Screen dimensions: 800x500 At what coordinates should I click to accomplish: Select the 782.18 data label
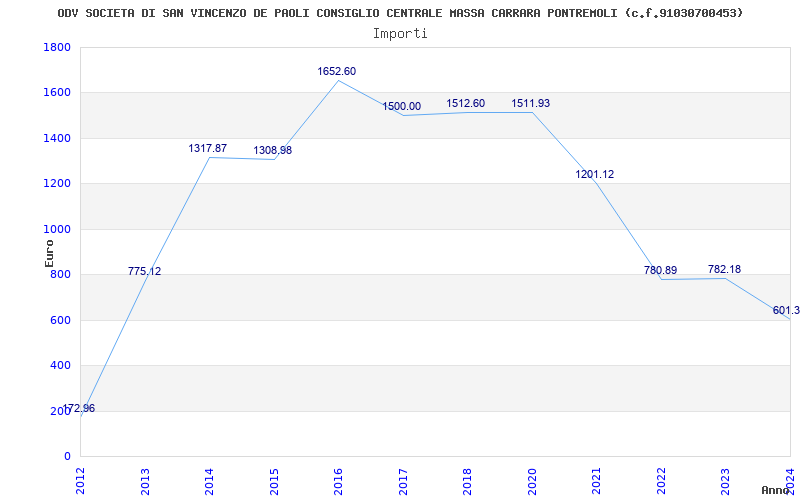click(x=724, y=269)
